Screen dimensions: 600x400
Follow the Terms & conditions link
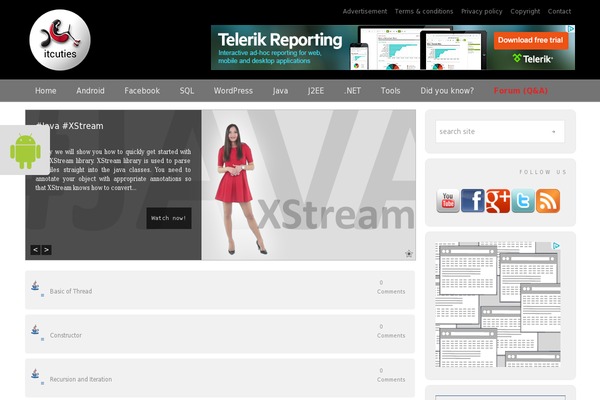point(424,11)
